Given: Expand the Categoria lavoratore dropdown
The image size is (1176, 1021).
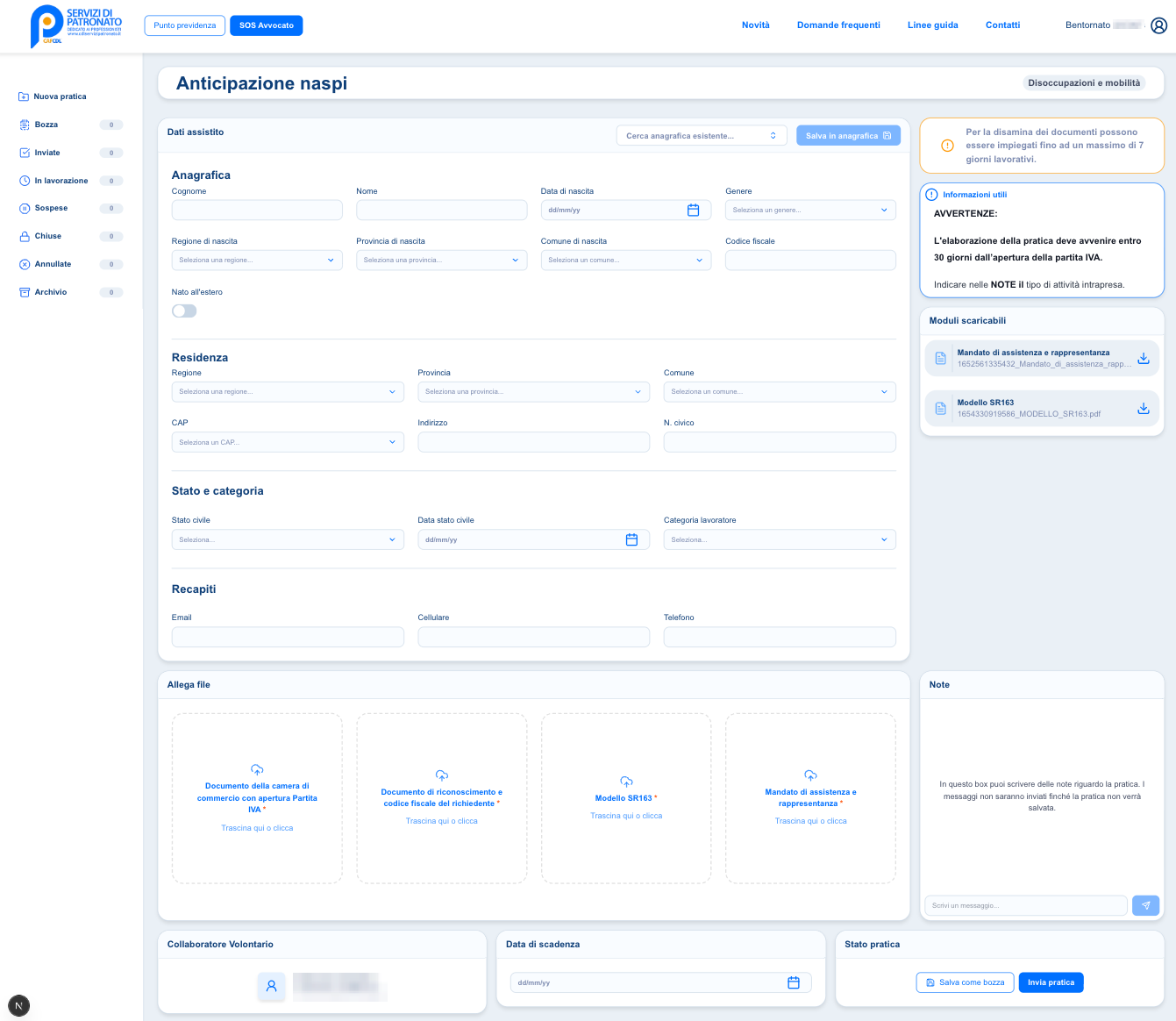Looking at the screenshot, I should point(779,539).
